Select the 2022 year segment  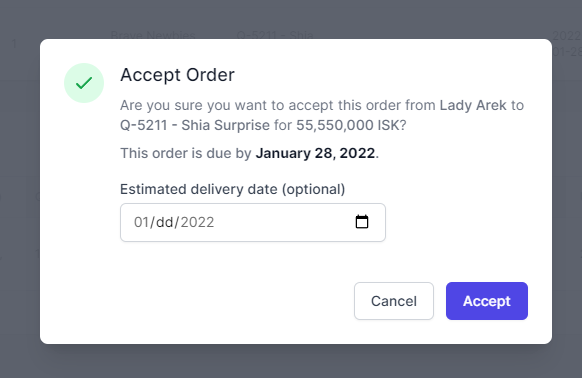(197, 222)
